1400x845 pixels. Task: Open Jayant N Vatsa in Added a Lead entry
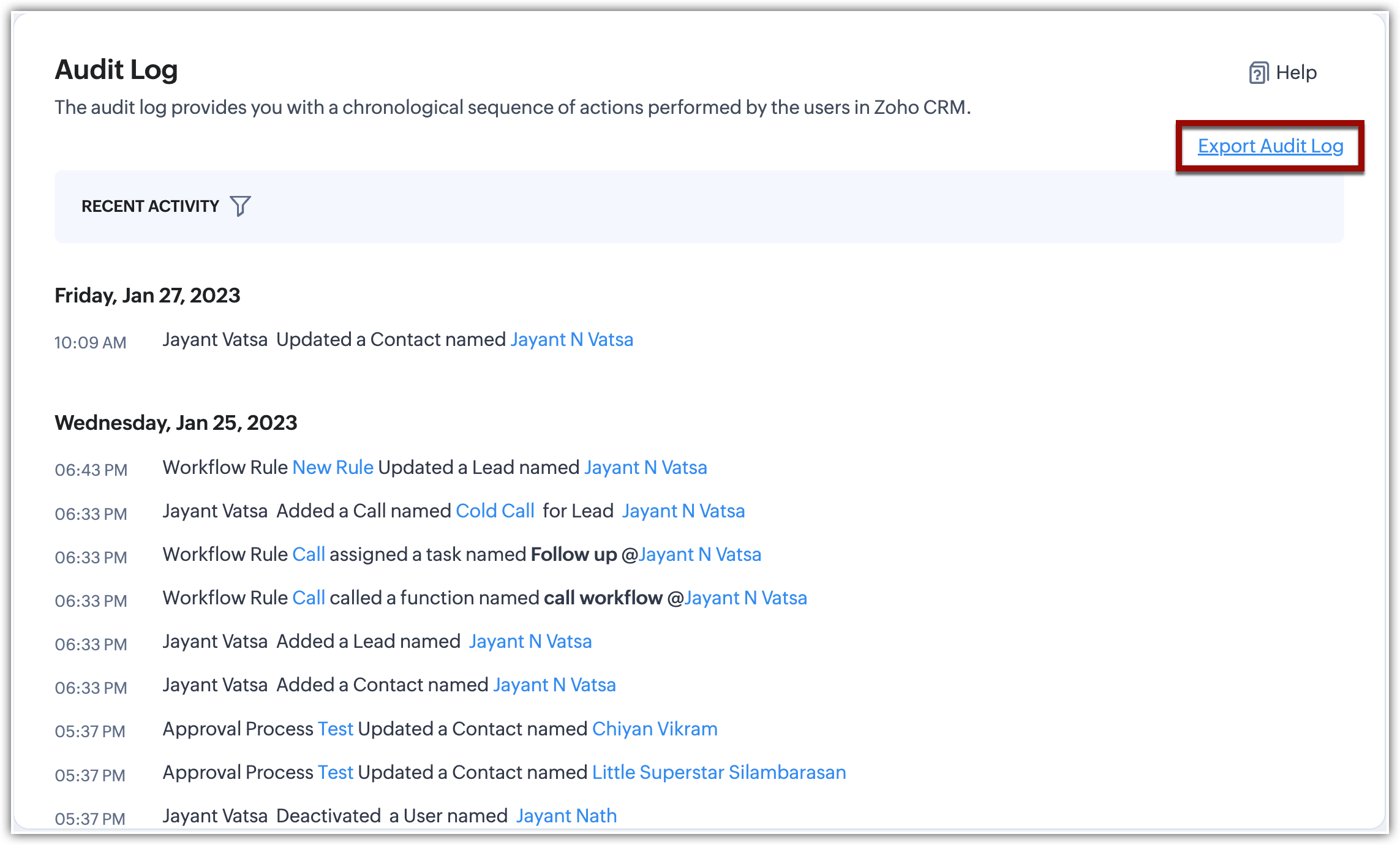tap(530, 641)
